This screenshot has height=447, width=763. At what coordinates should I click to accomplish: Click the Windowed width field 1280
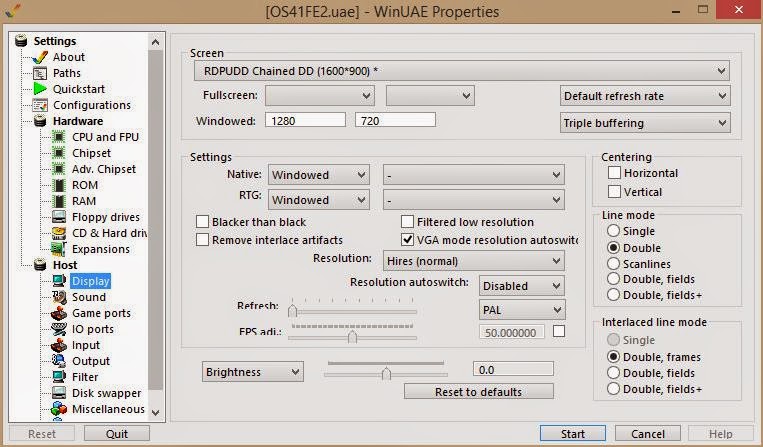[x=305, y=120]
